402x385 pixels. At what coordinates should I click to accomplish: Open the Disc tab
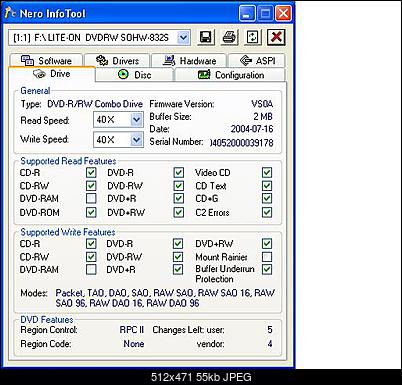coord(135,75)
